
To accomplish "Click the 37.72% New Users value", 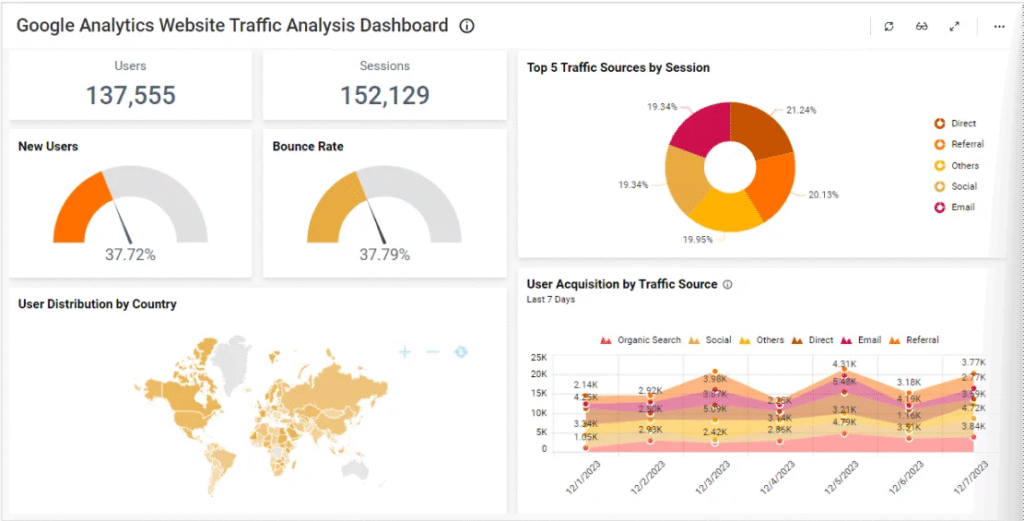I will pyautogui.click(x=131, y=255).
